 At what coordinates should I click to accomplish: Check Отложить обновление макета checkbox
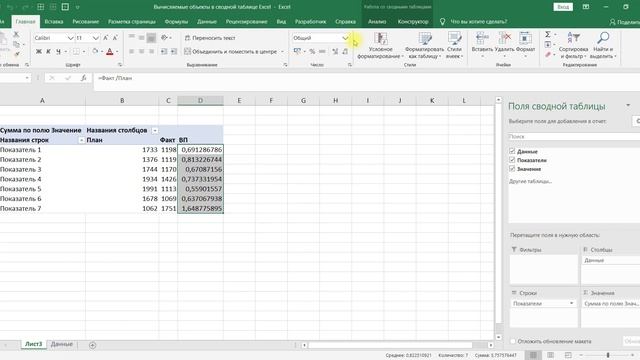coord(513,341)
